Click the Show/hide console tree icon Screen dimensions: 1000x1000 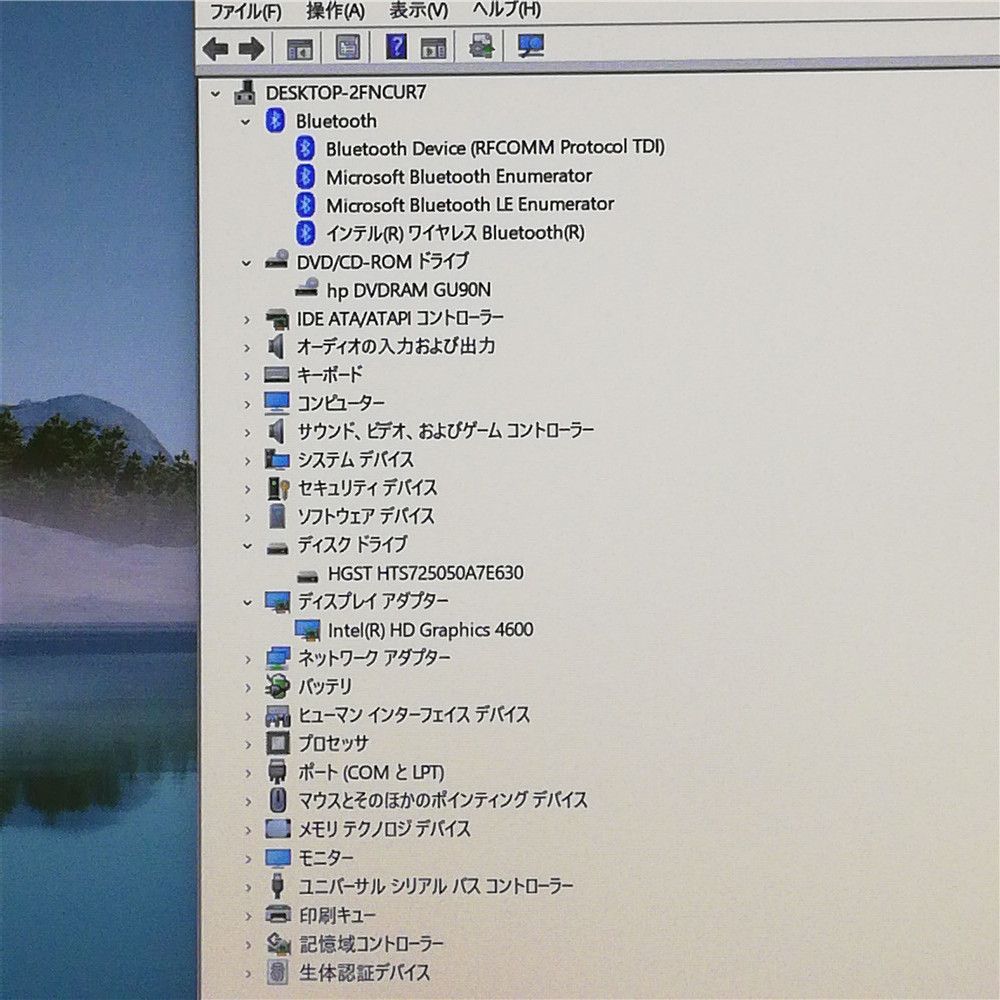coord(300,49)
